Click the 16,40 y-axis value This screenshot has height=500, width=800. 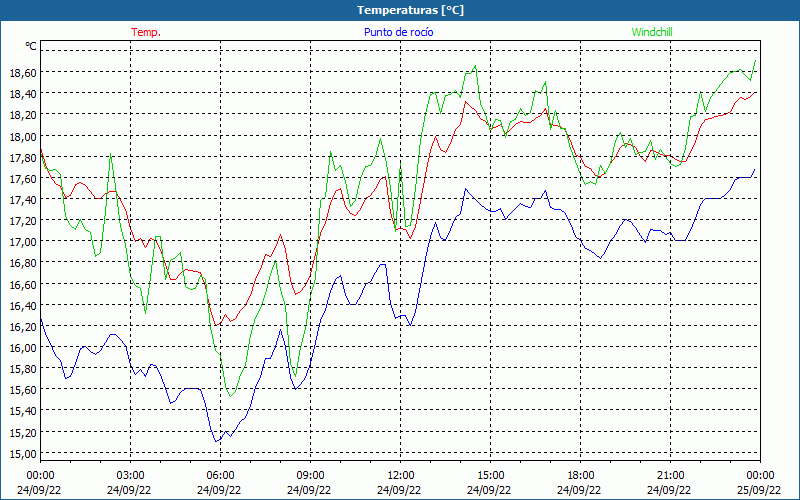[23, 306]
